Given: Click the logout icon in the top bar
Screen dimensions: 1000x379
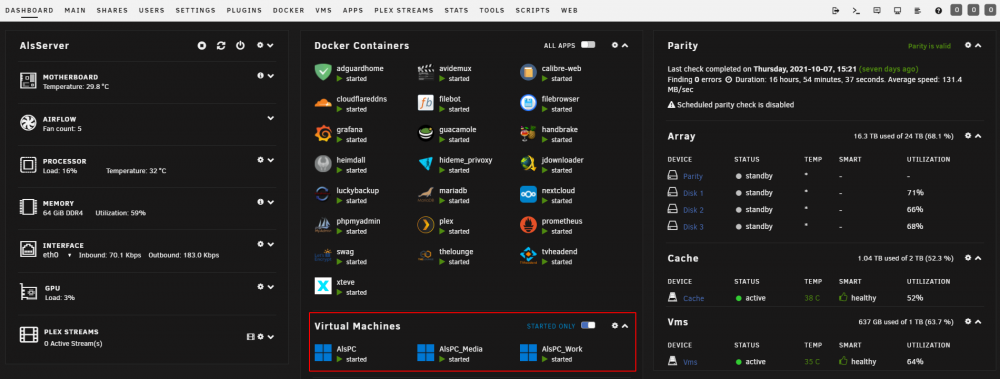Looking at the screenshot, I should pyautogui.click(x=836, y=10).
